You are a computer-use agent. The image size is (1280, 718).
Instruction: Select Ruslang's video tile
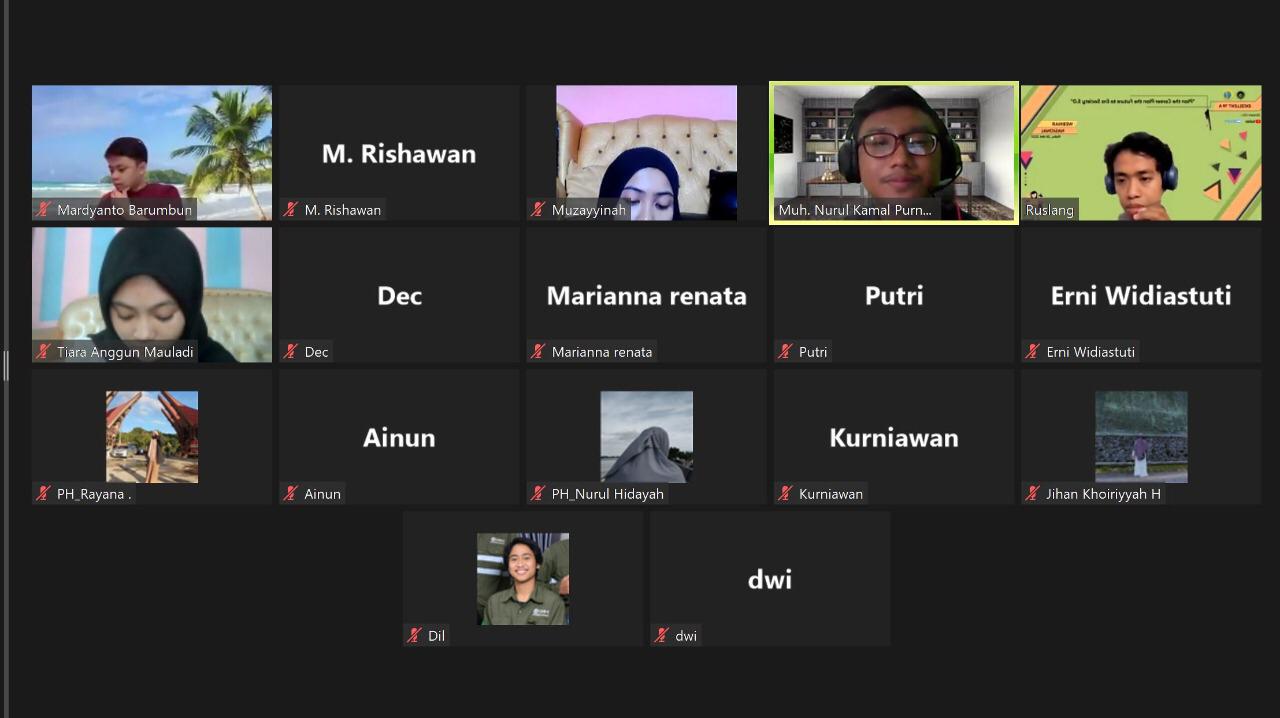[x=1141, y=153]
